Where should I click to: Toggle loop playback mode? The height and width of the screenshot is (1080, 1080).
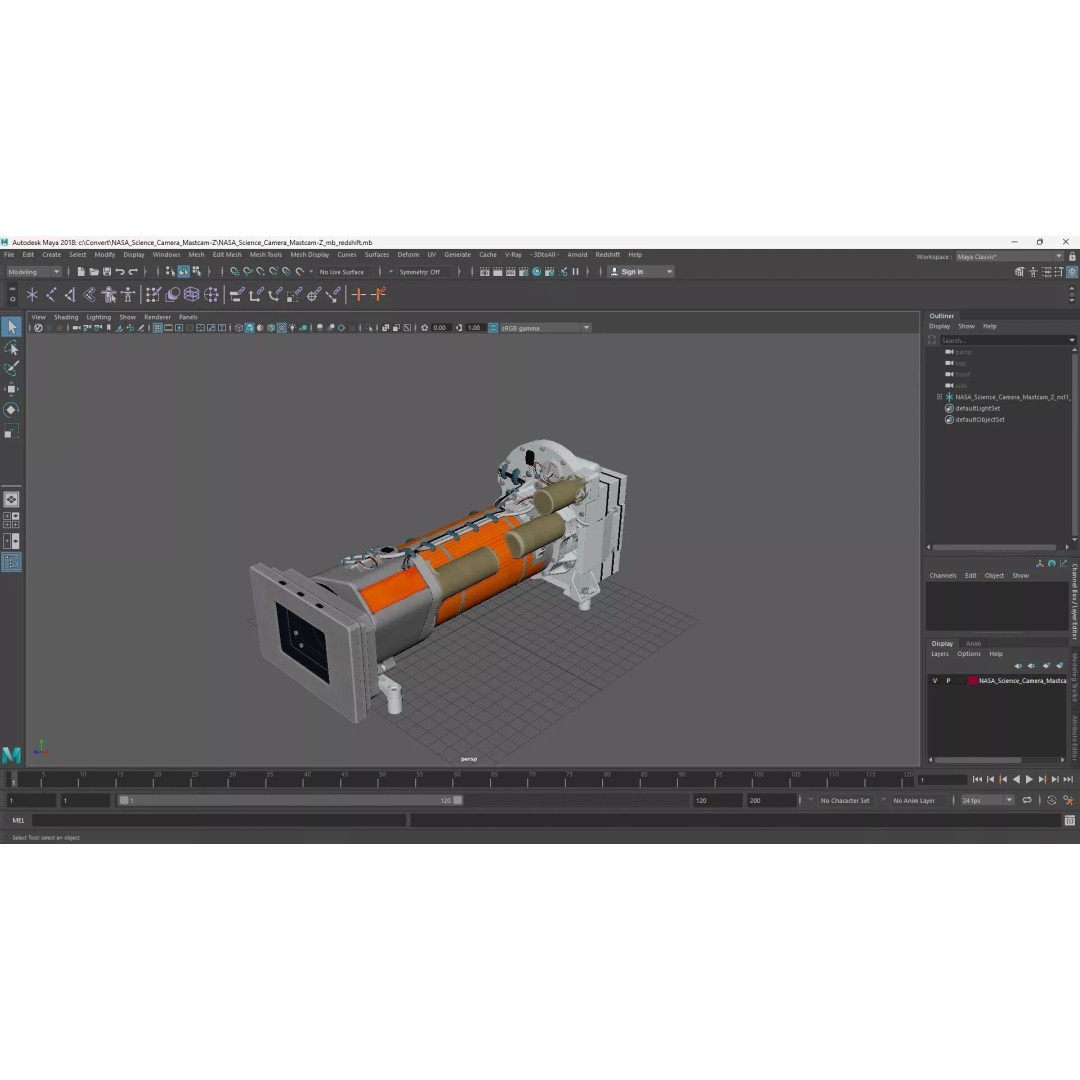1027,800
